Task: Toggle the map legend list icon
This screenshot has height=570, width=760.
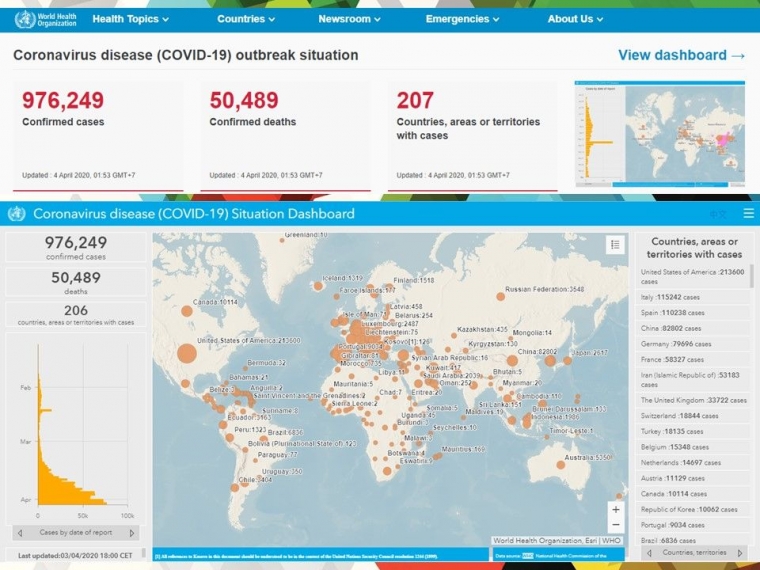Action: [615, 244]
